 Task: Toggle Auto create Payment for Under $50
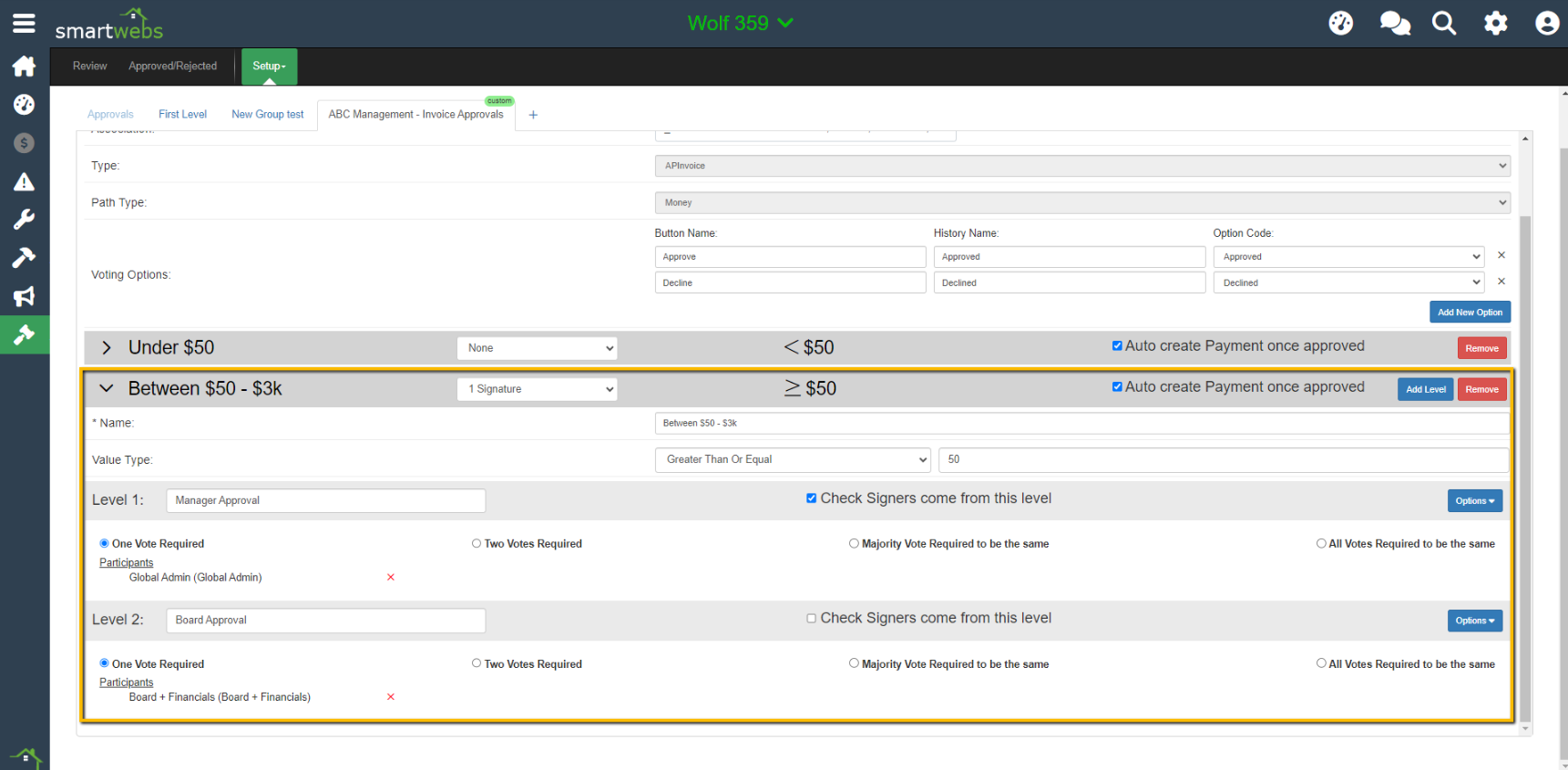coord(1117,345)
